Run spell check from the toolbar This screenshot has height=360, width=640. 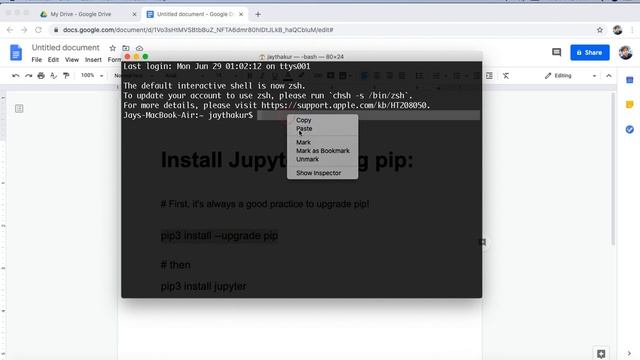(53, 76)
